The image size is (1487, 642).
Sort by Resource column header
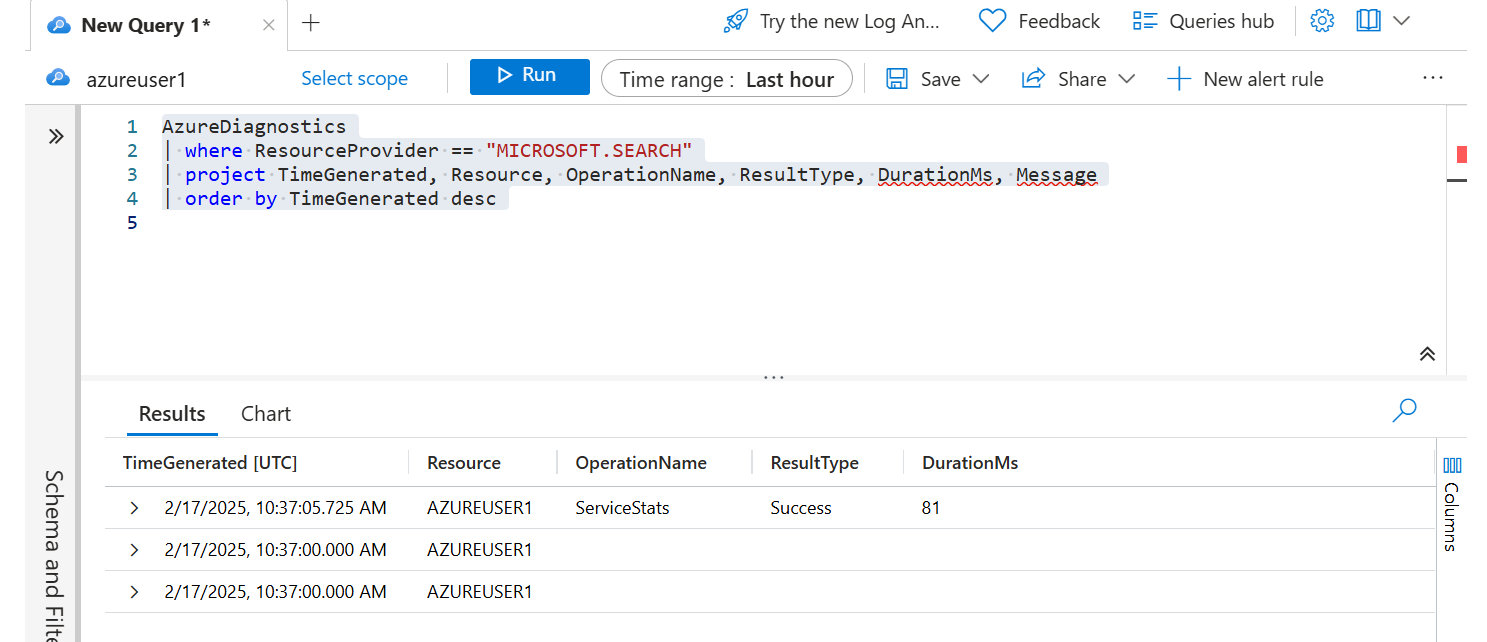click(x=464, y=463)
